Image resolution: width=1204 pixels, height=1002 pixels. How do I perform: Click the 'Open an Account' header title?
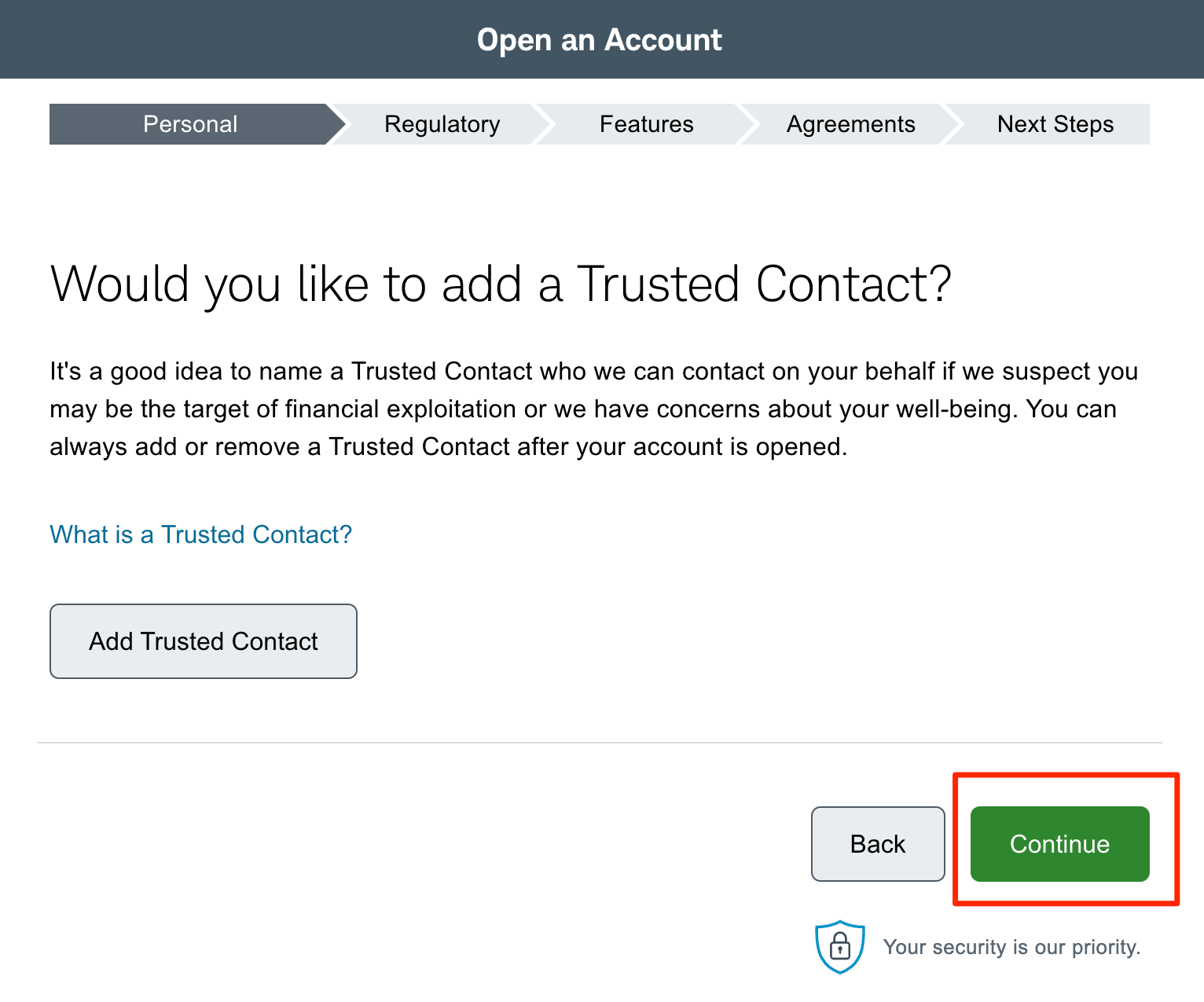599,39
